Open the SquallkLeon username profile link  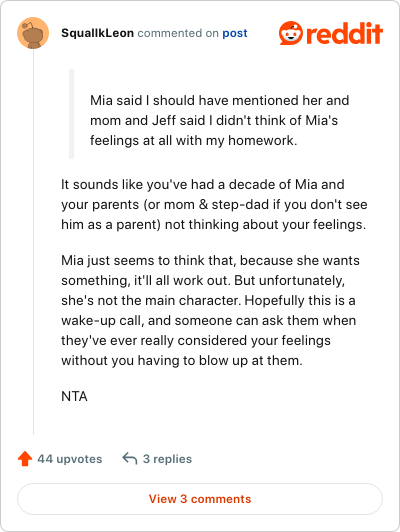point(97,33)
